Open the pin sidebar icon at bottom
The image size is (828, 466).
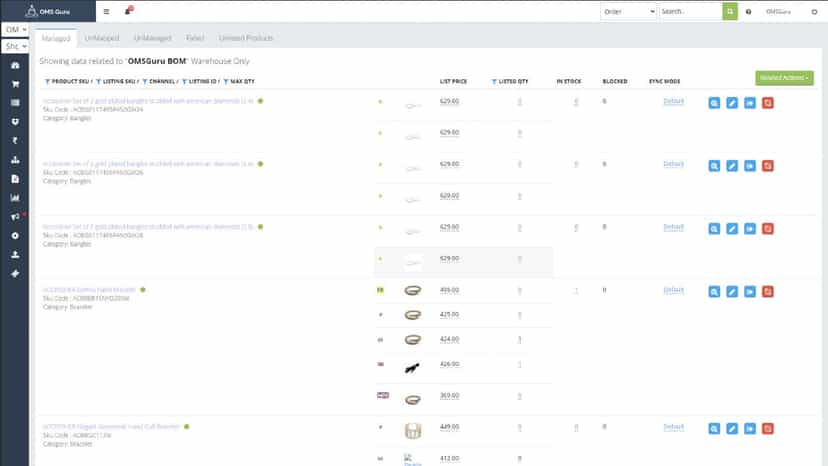15,274
